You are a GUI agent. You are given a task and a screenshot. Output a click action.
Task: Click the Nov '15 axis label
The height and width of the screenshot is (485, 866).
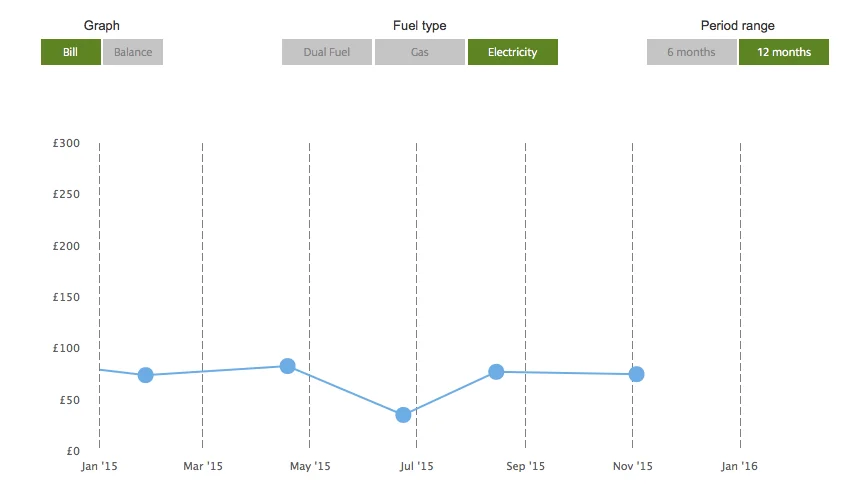pyautogui.click(x=632, y=466)
